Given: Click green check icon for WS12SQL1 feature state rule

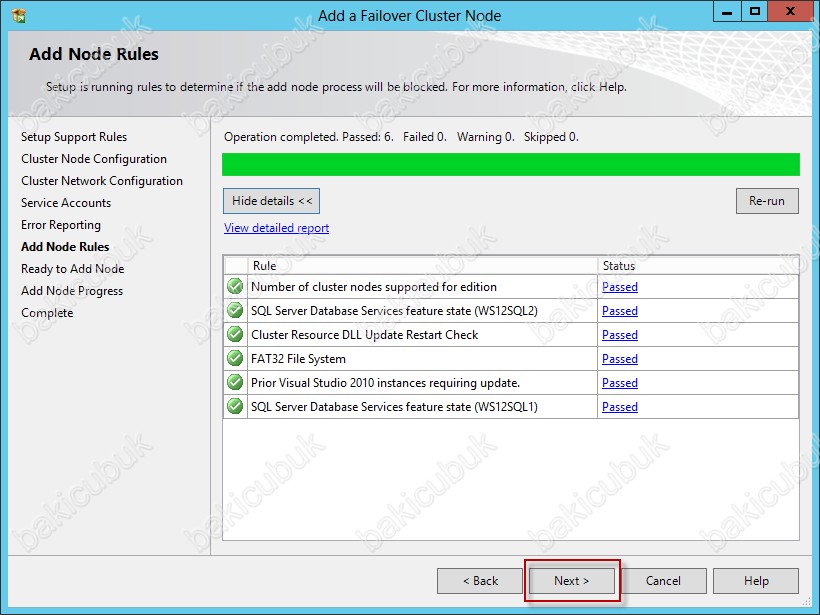Looking at the screenshot, I should (235, 407).
